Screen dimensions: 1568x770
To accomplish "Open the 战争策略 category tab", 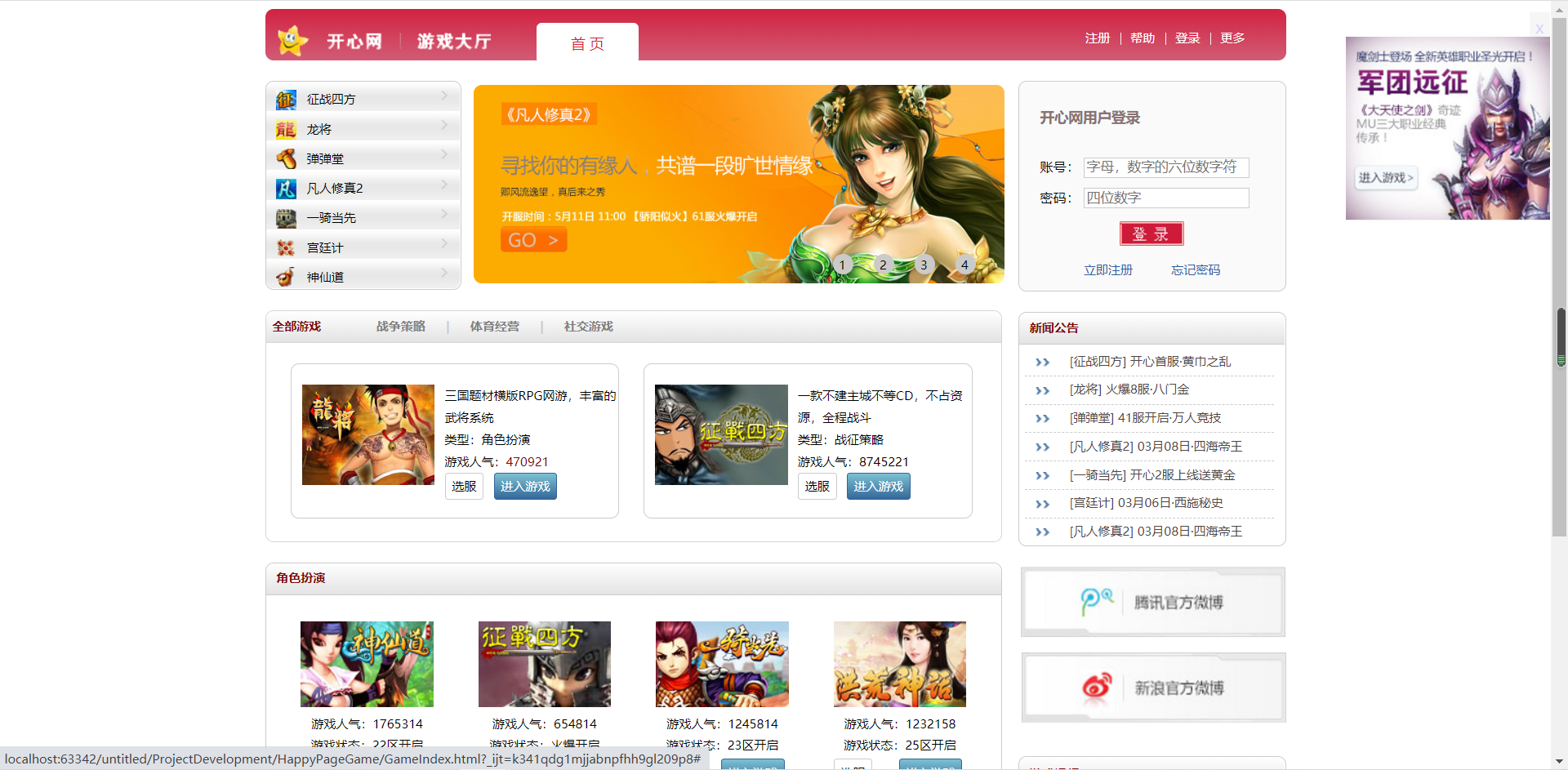I will (400, 326).
